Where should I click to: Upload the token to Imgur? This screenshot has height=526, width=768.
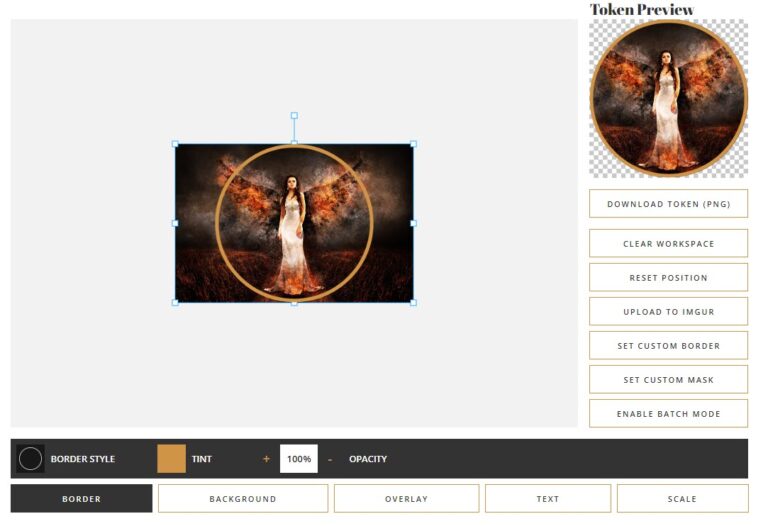[668, 312]
